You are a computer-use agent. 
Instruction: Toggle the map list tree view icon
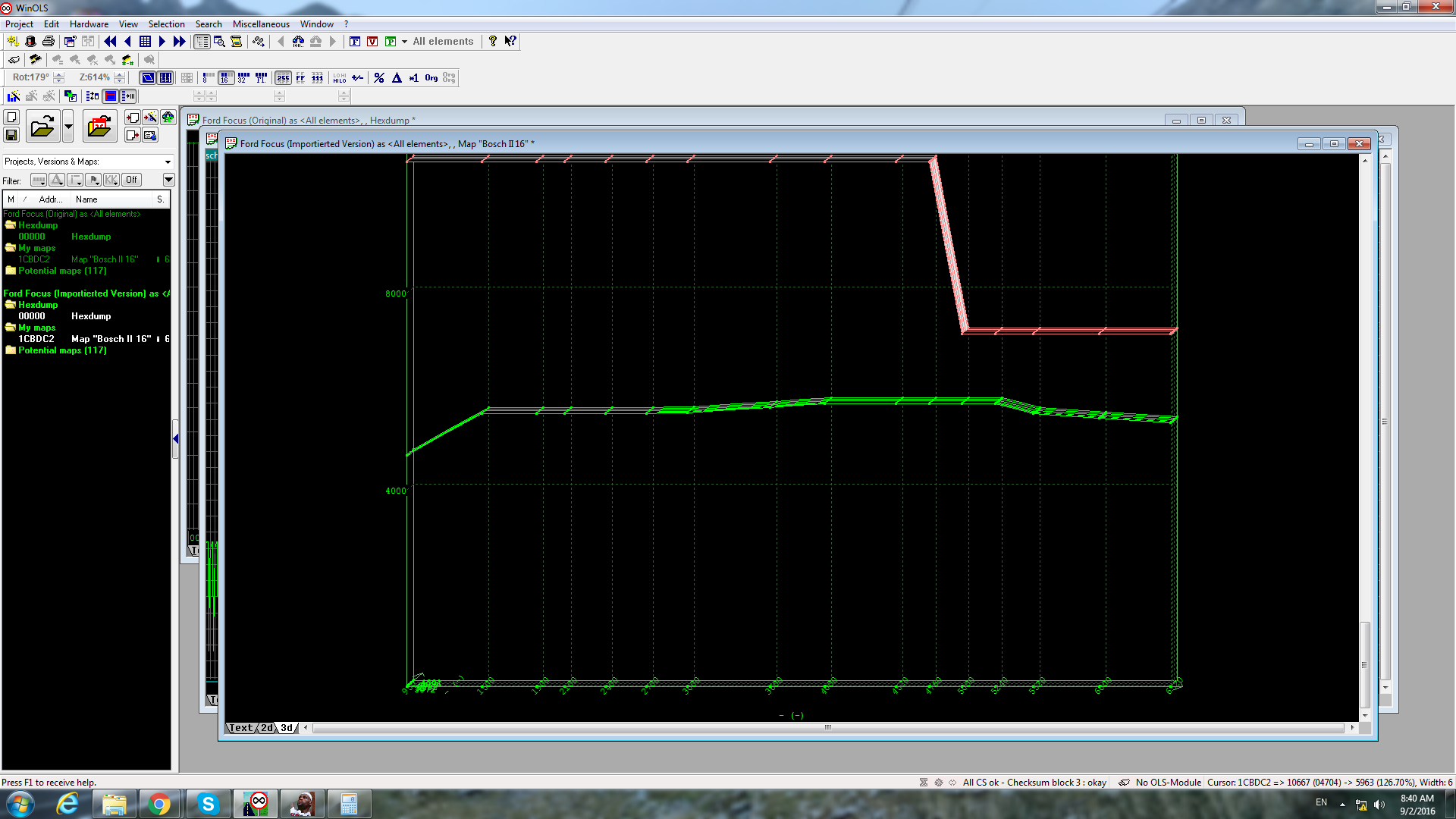tap(202, 42)
